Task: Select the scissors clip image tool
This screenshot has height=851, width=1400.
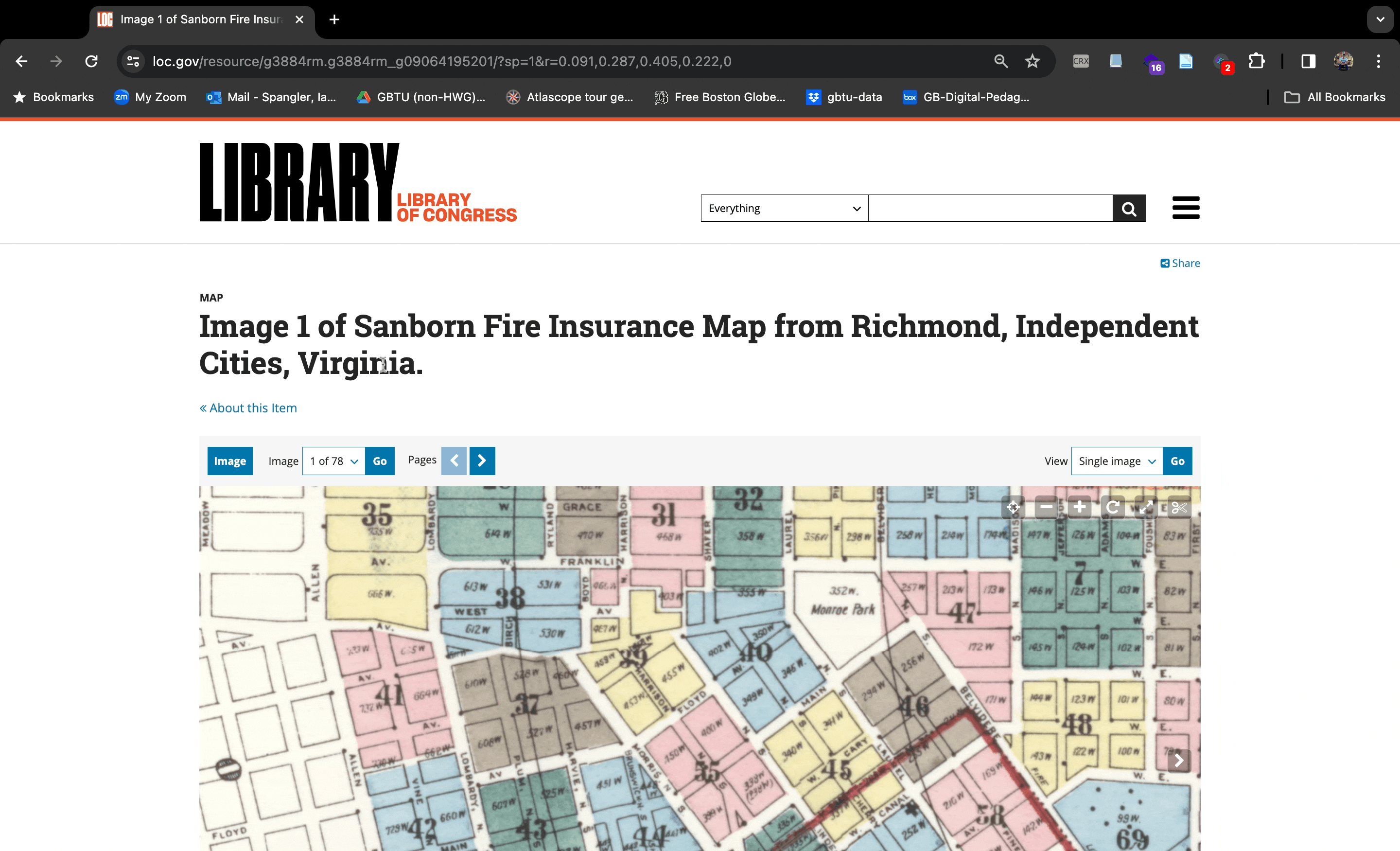Action: [x=1179, y=507]
